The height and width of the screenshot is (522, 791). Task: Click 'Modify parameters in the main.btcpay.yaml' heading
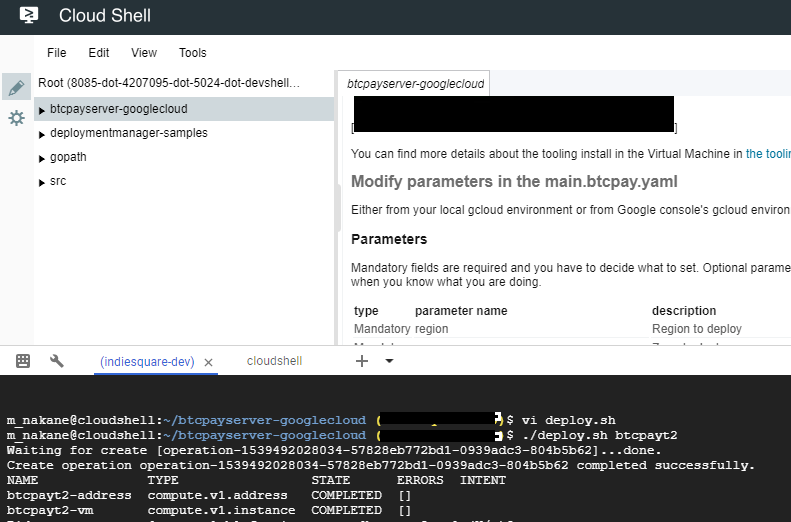coord(514,181)
